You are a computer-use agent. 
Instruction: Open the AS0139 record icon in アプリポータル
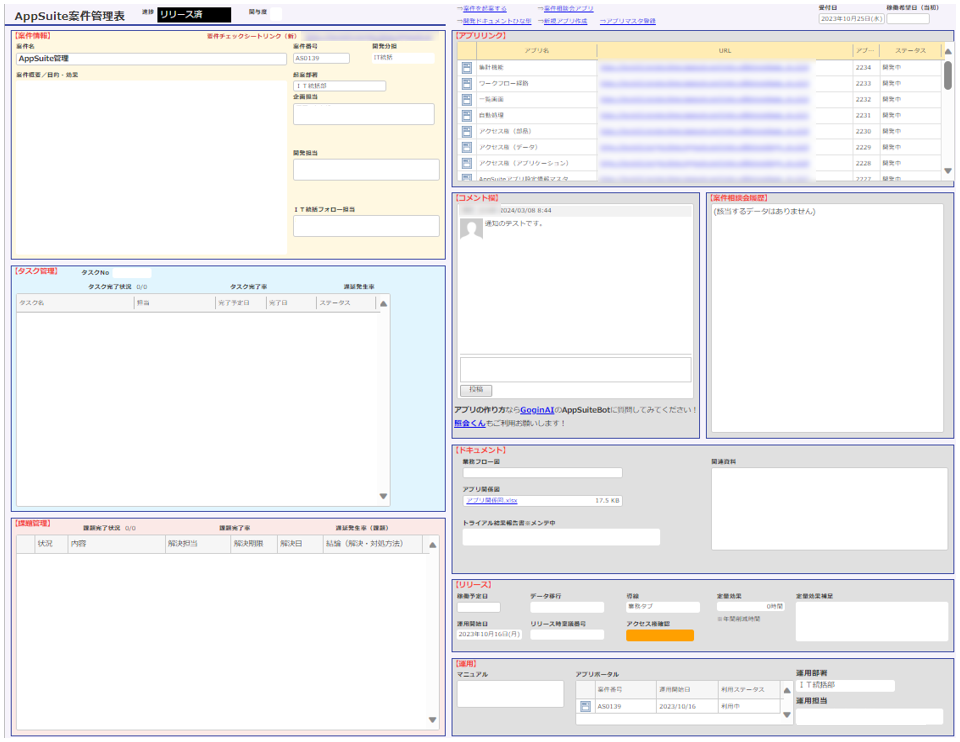click(x=585, y=707)
